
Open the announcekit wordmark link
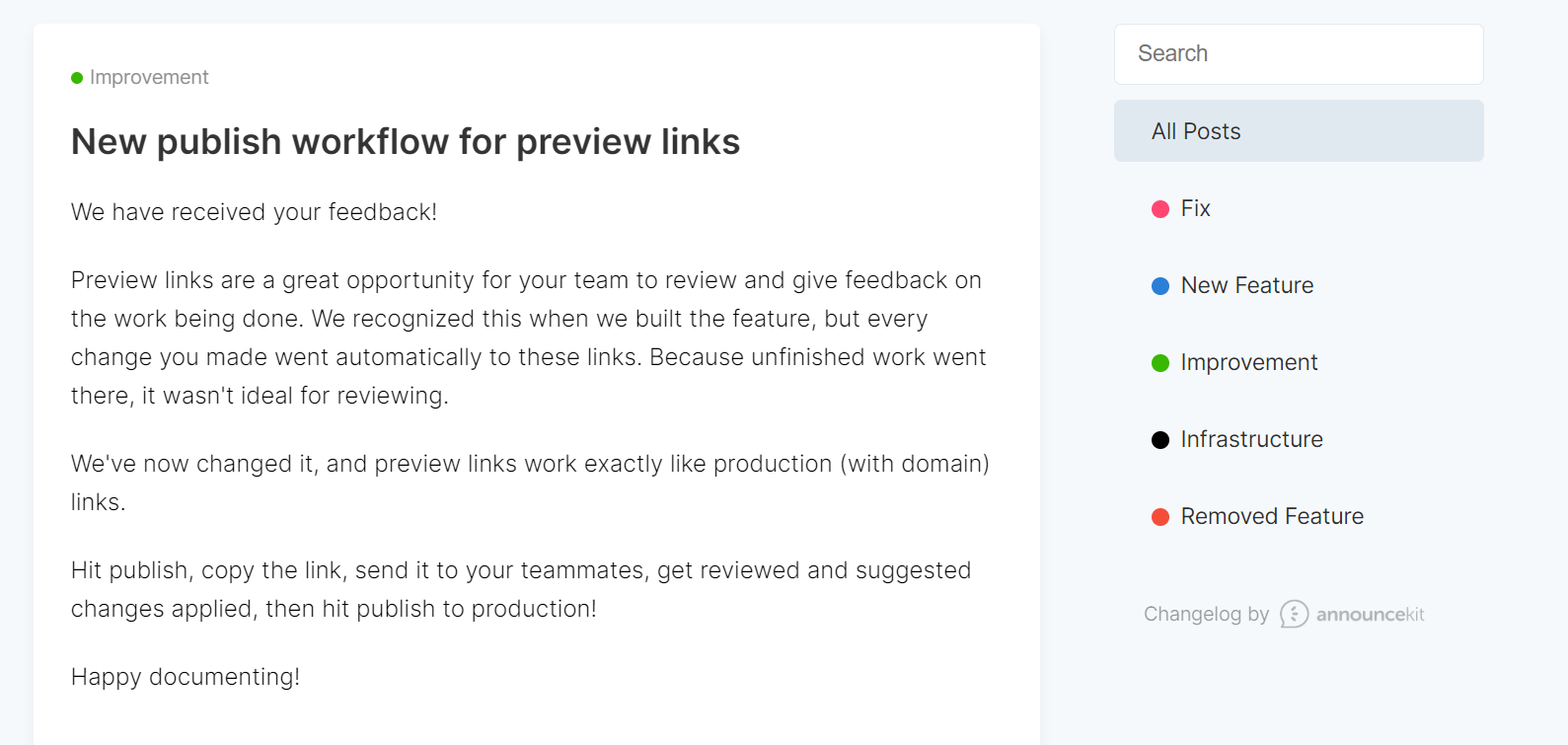pos(1370,615)
